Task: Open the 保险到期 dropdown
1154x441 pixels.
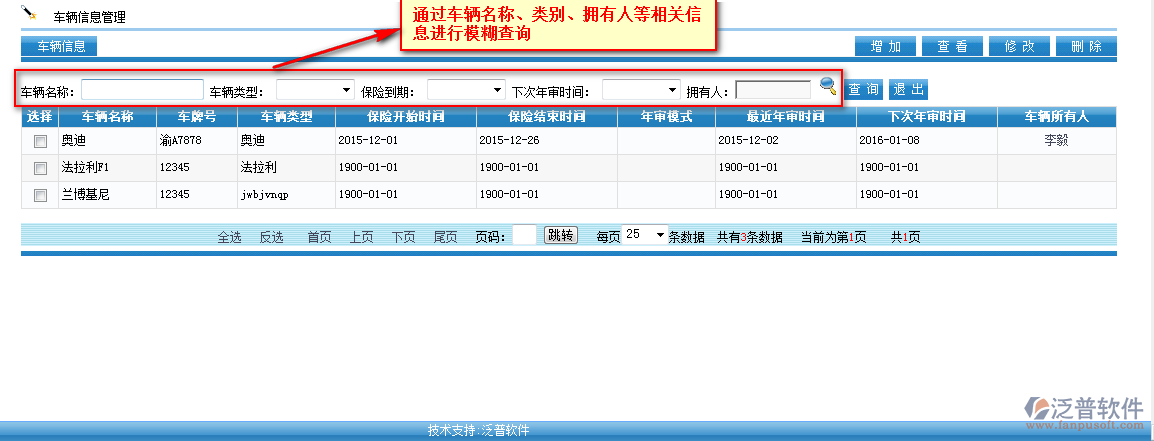Action: [x=466, y=90]
